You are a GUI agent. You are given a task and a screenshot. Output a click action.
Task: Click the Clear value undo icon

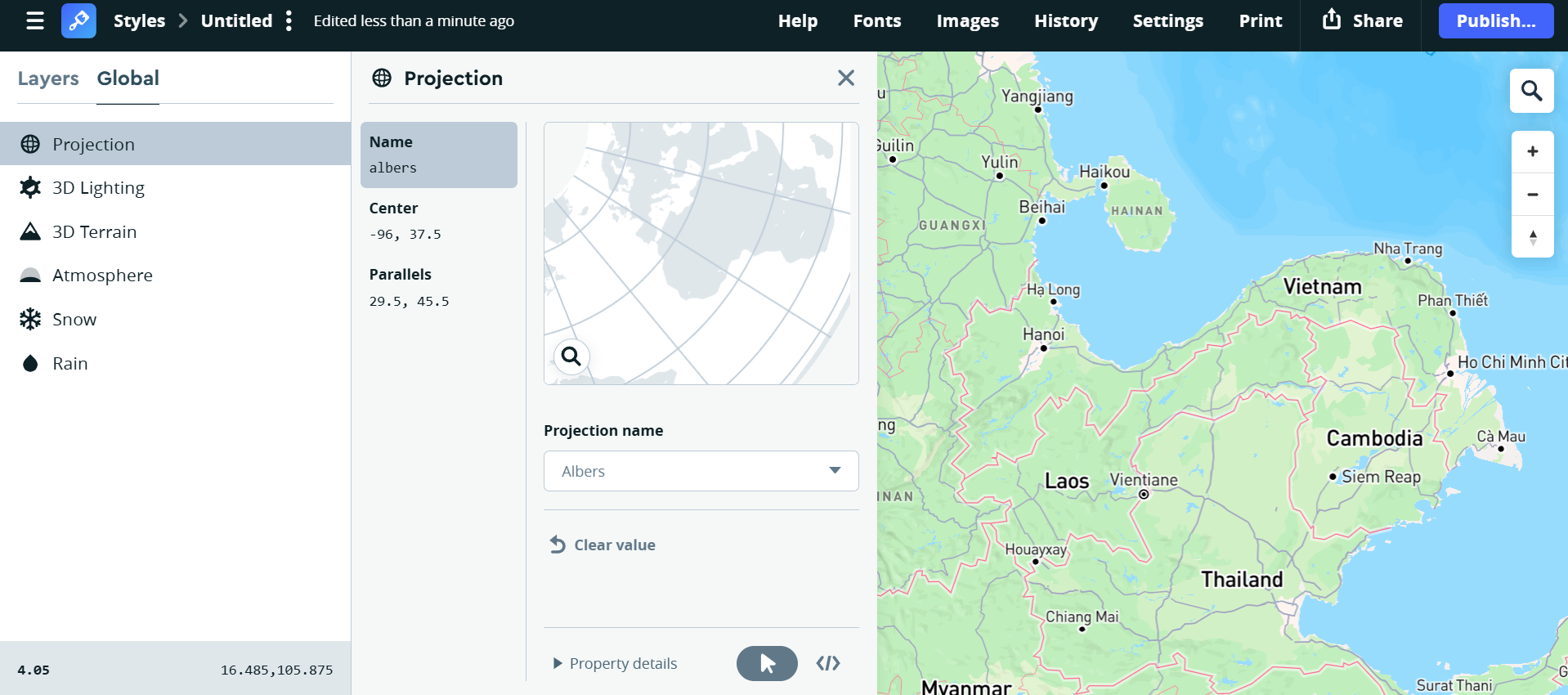click(x=558, y=545)
